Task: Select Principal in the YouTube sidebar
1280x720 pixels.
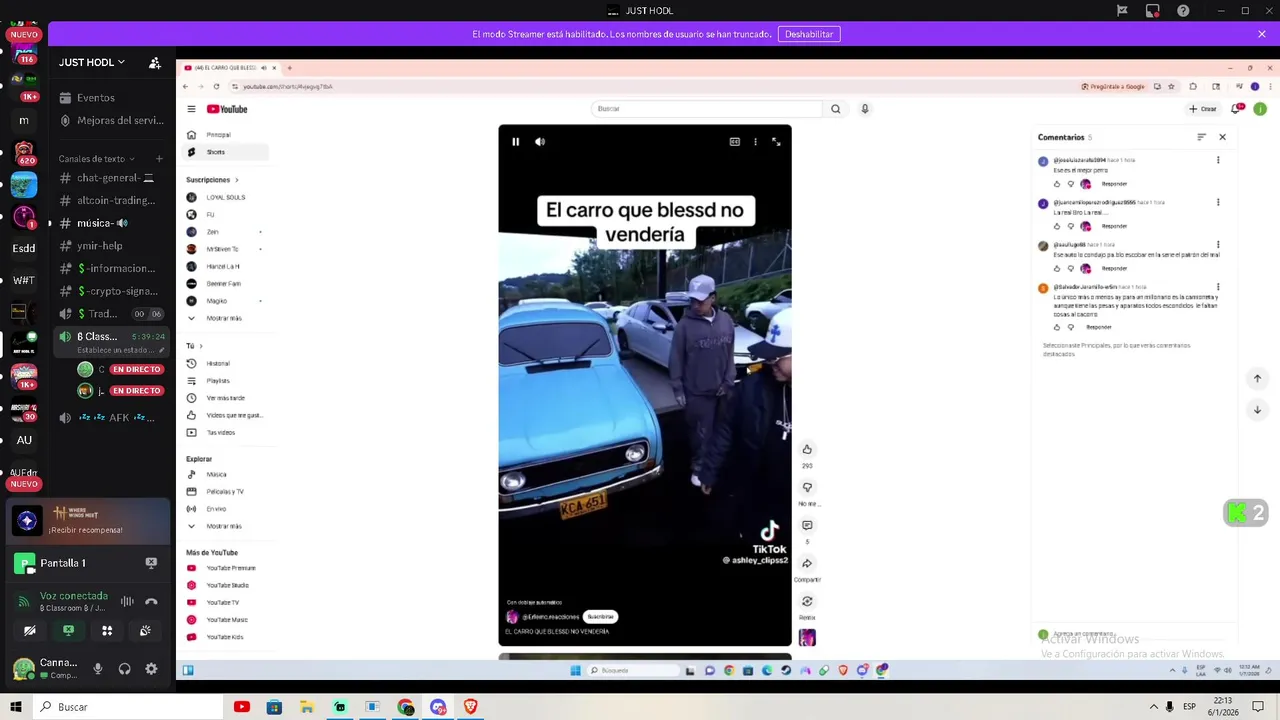Action: click(227, 135)
